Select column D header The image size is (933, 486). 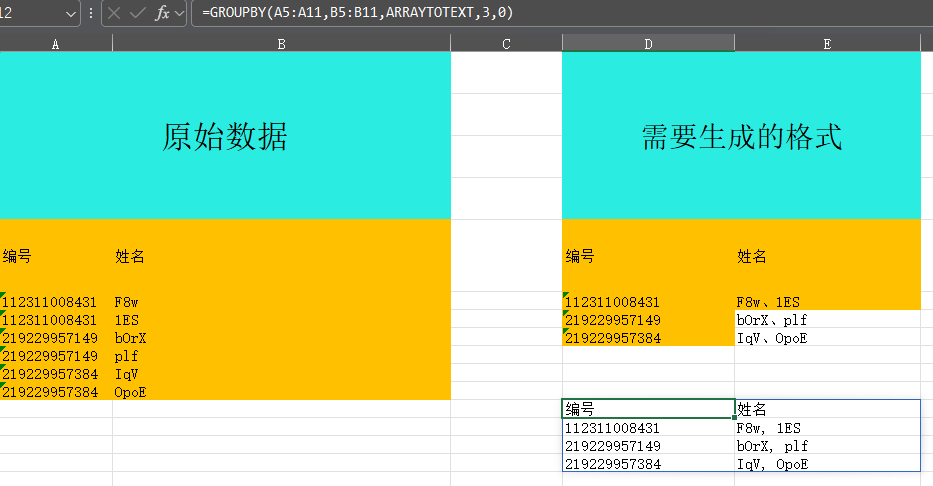coord(648,43)
